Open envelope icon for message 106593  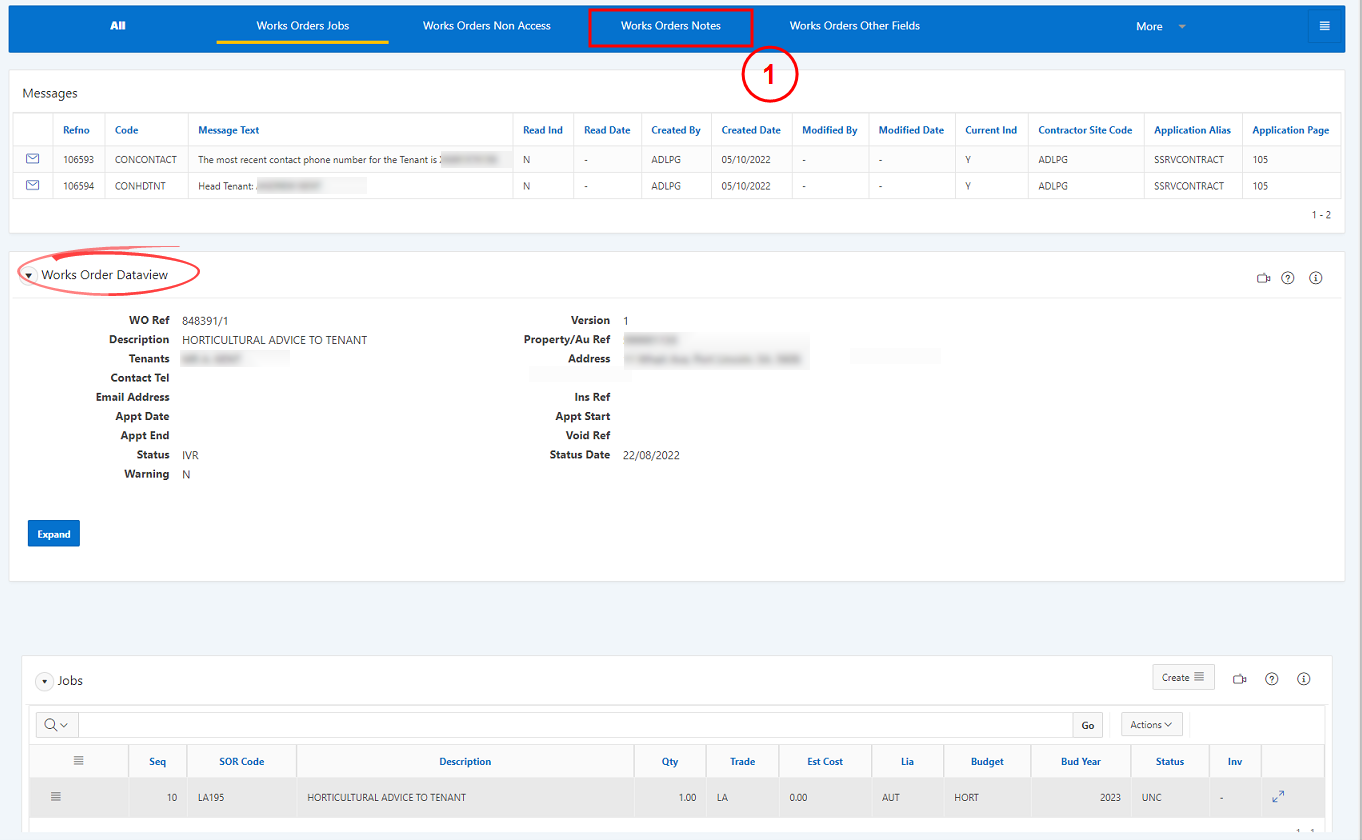point(32,158)
